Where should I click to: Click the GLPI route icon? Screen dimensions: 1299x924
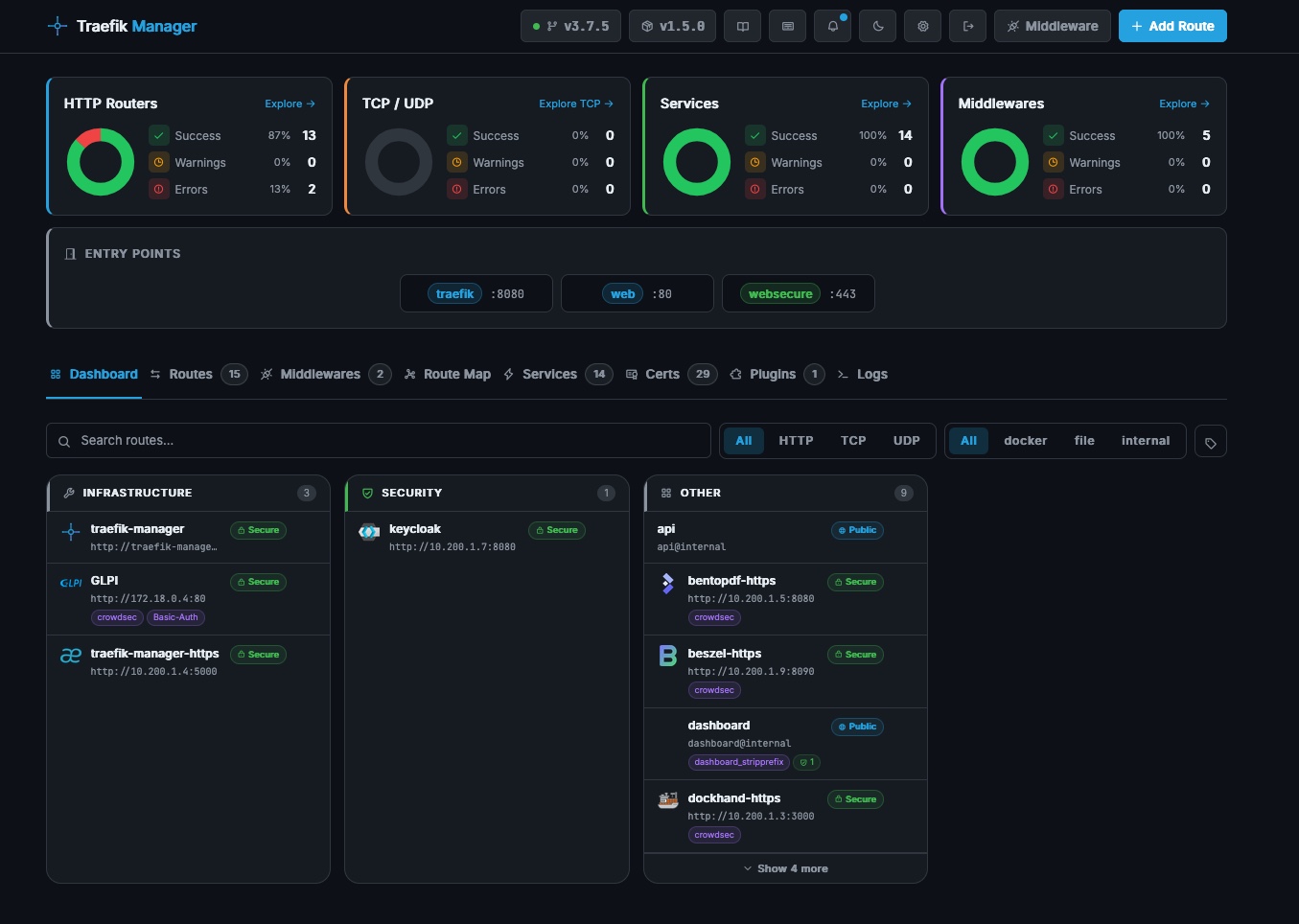point(71,582)
